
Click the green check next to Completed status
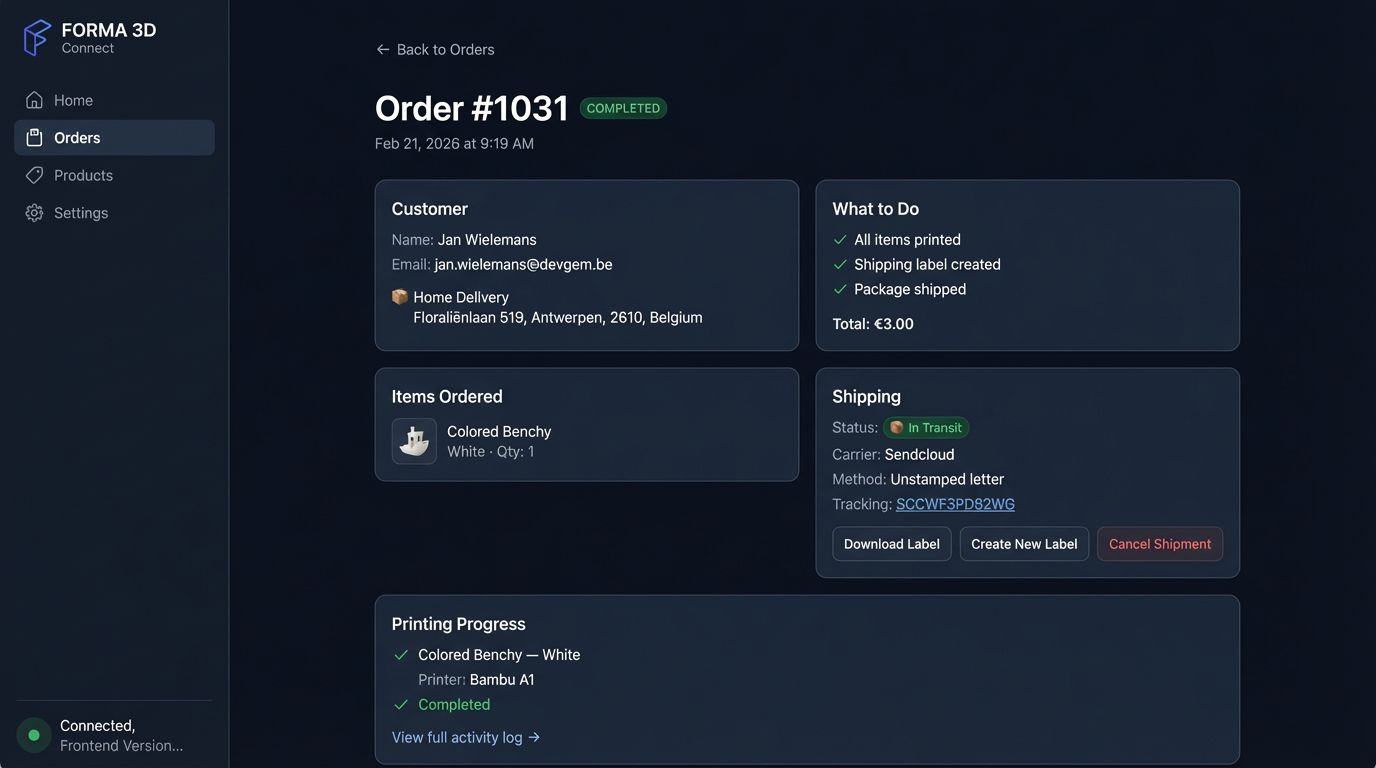point(401,704)
